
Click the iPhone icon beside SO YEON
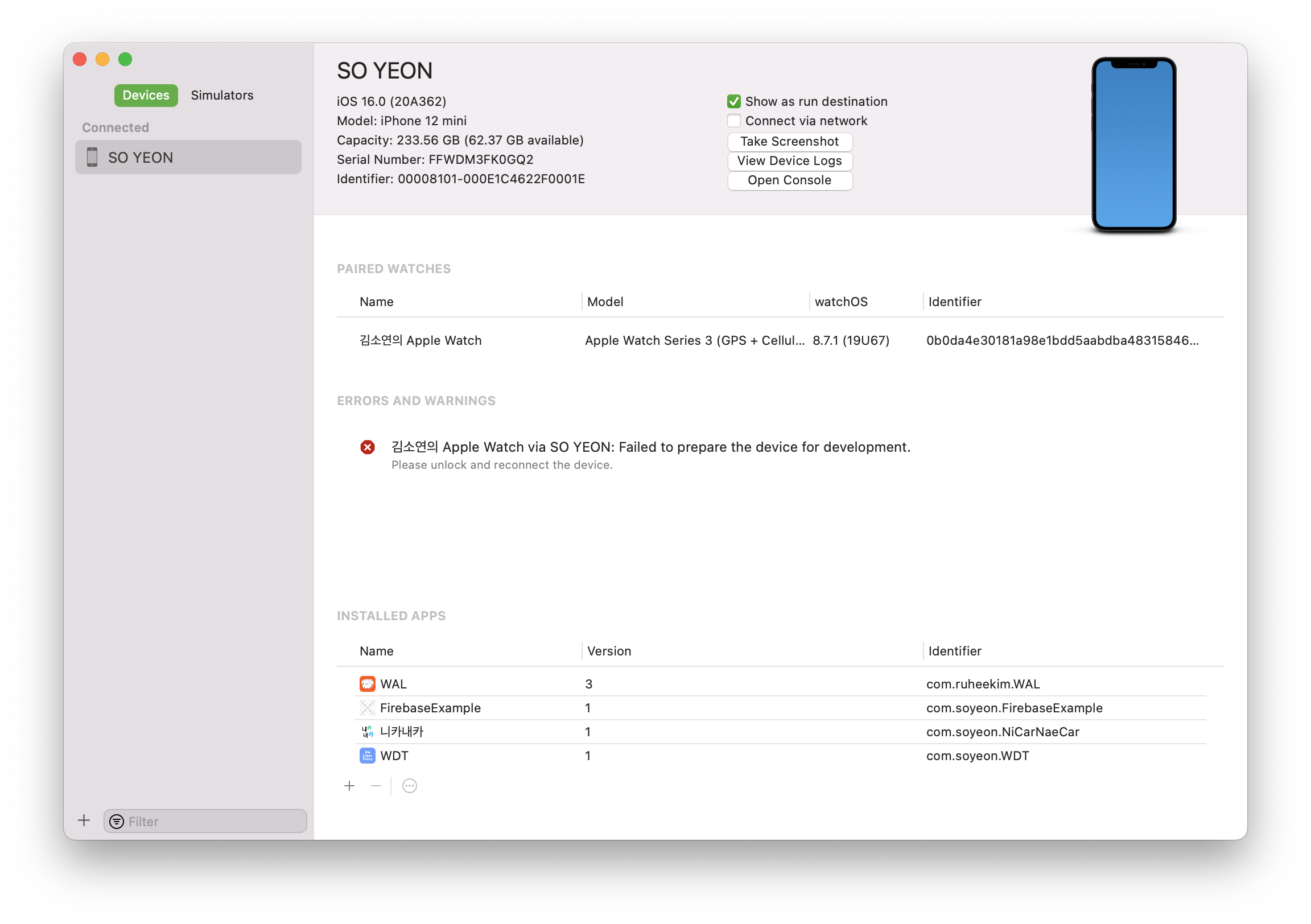(x=92, y=157)
